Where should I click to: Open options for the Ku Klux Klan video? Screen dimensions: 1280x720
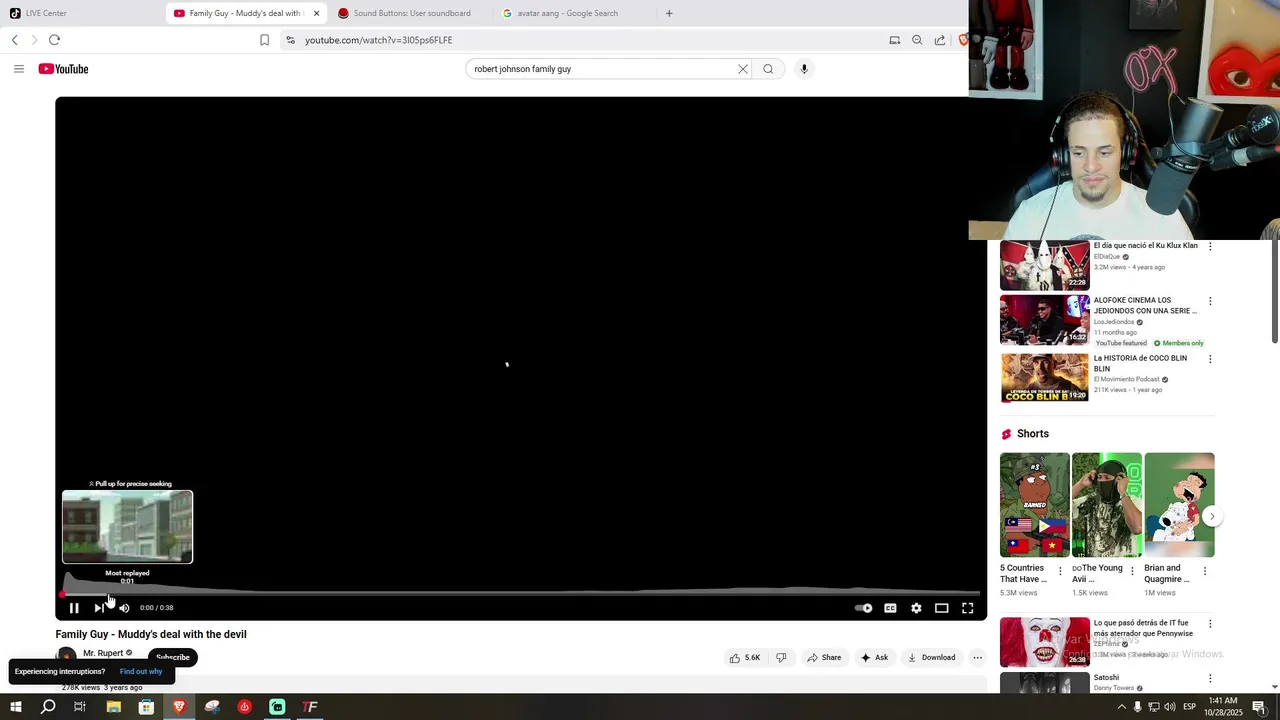coord(1210,246)
